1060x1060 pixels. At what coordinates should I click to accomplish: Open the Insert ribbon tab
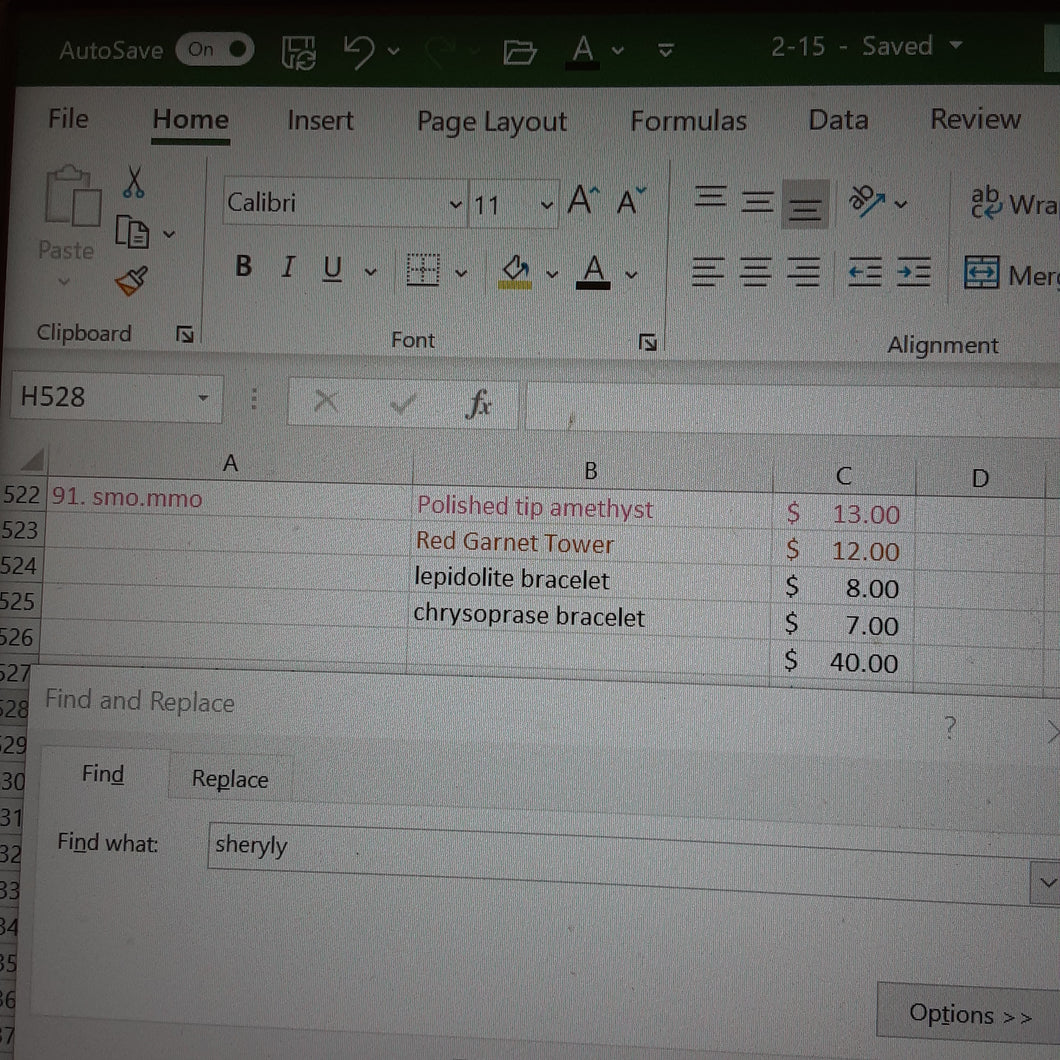point(320,120)
